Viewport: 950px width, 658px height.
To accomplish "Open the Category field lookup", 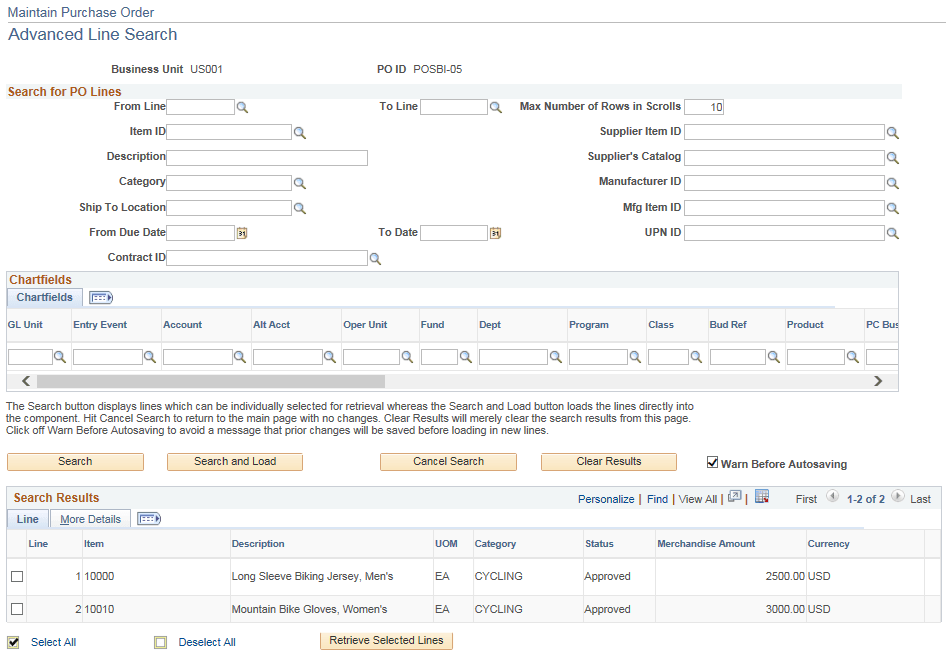I will pos(300,182).
